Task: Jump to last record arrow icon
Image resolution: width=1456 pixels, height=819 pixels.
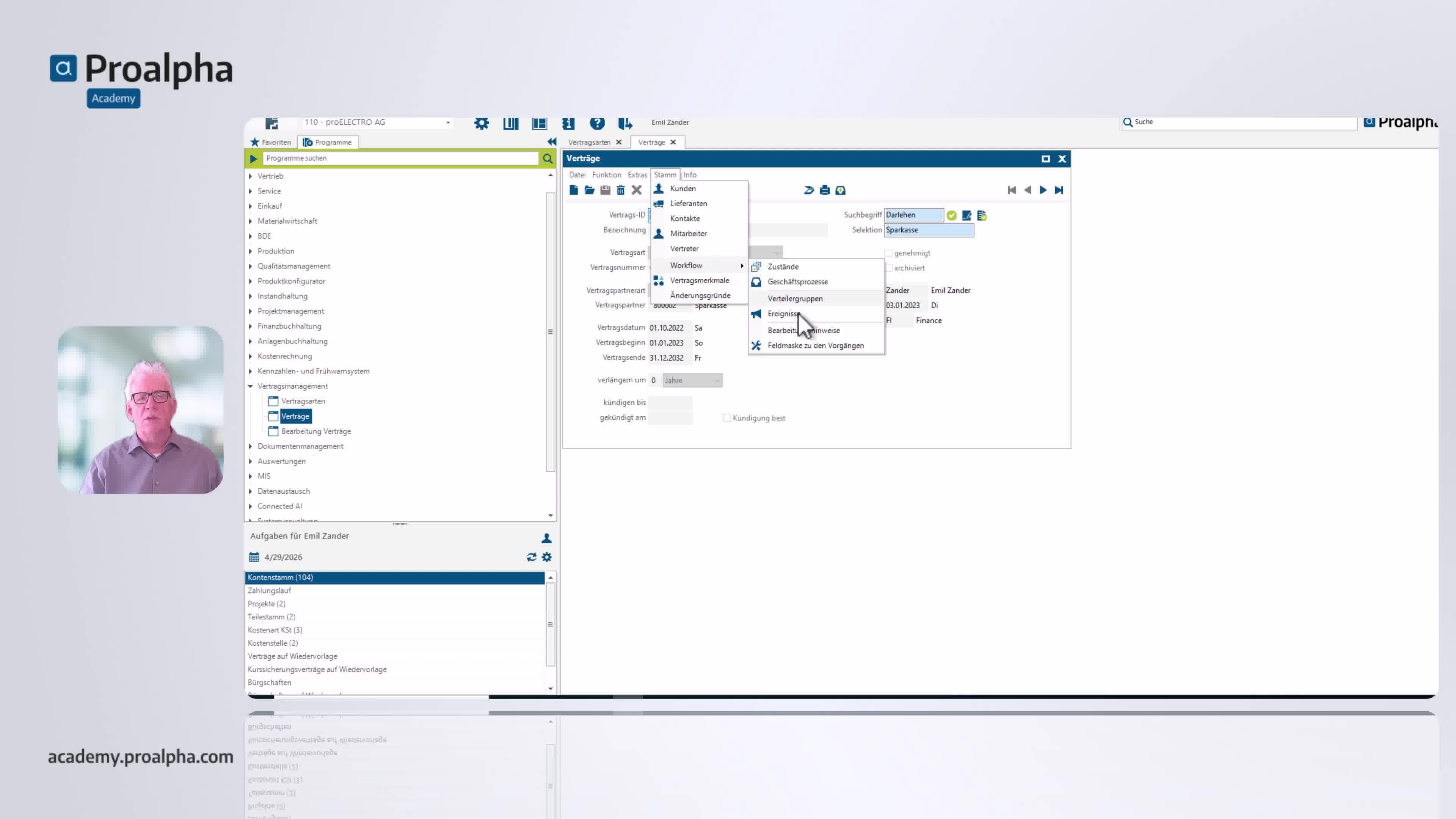Action: [x=1059, y=190]
